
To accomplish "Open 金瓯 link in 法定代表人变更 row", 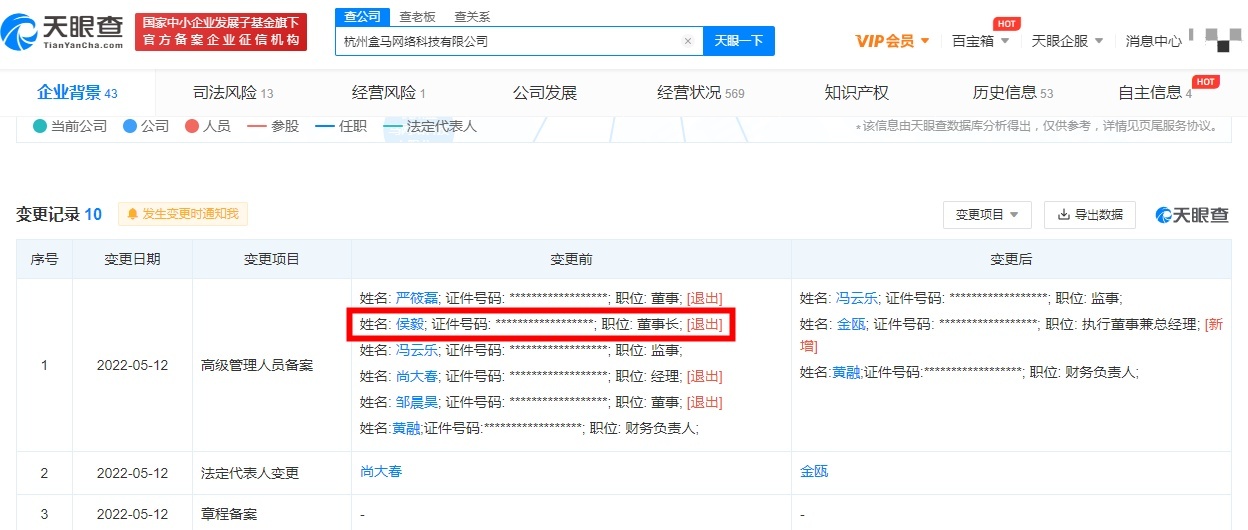I will tap(814, 472).
